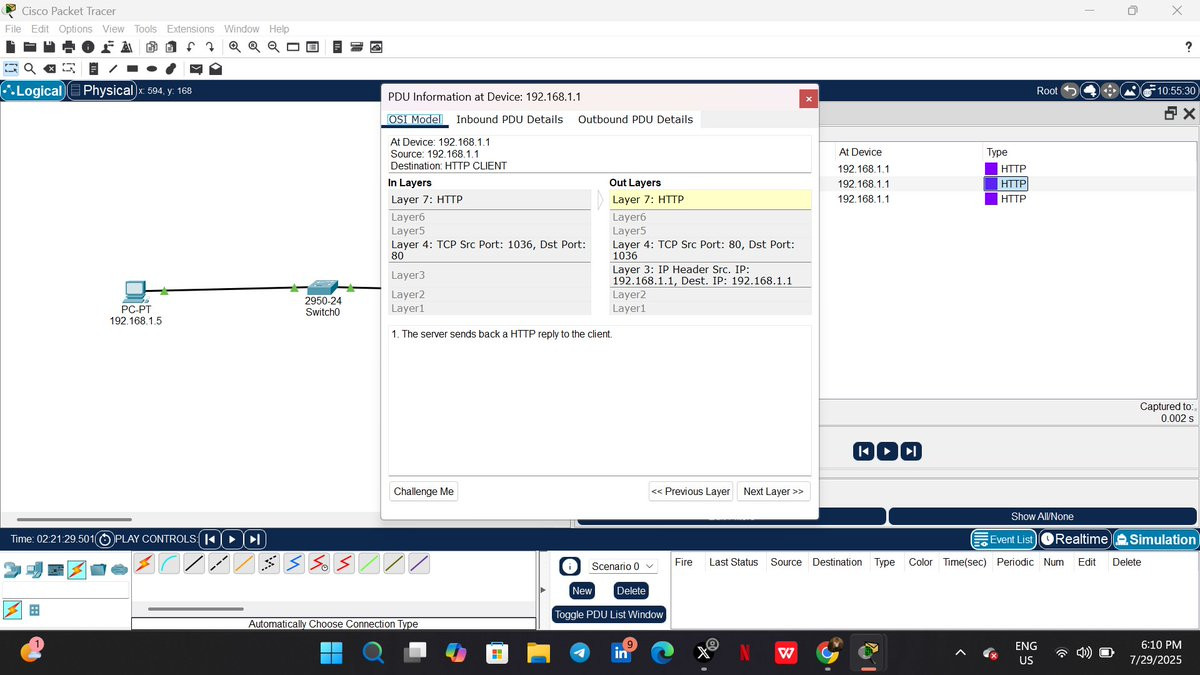Open the Options menu
This screenshot has height=675, width=1200.
click(75, 29)
